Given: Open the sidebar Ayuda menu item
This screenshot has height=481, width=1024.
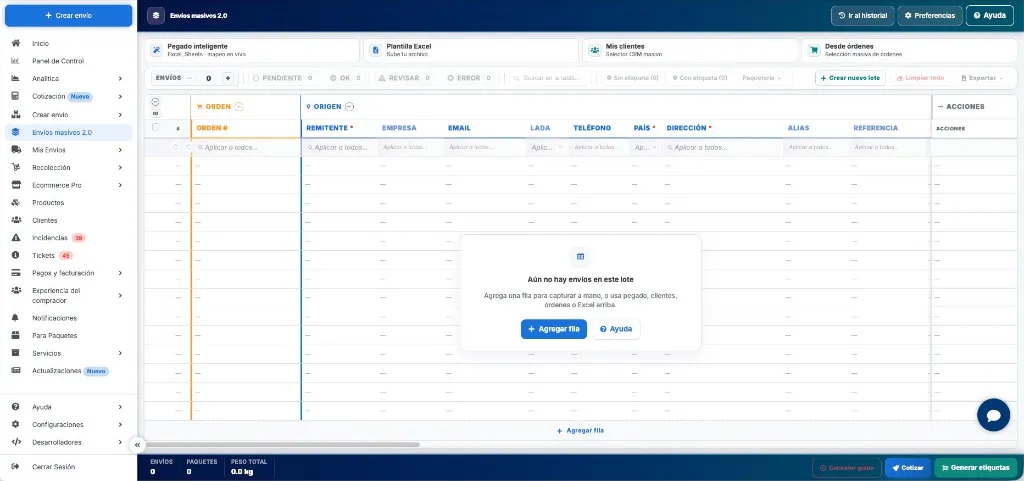Looking at the screenshot, I should [68, 407].
